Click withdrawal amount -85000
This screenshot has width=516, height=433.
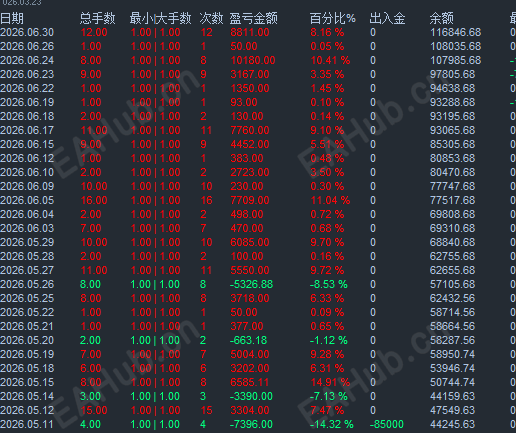pyautogui.click(x=387, y=424)
